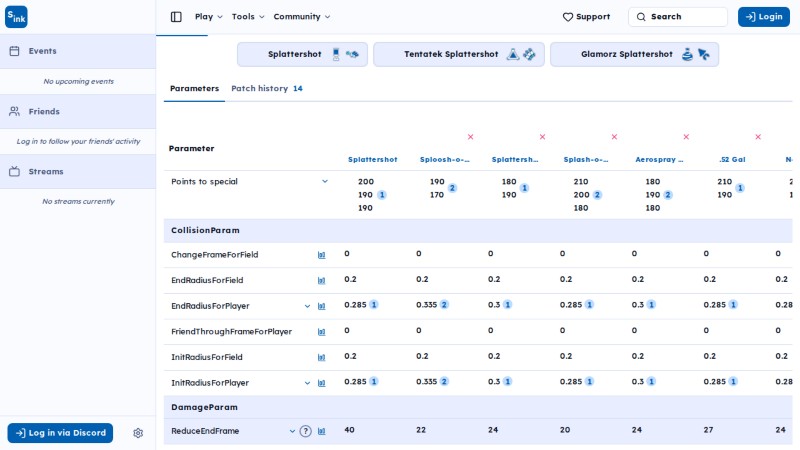Open the settings gear icon
The image size is (800, 450).
tap(138, 433)
